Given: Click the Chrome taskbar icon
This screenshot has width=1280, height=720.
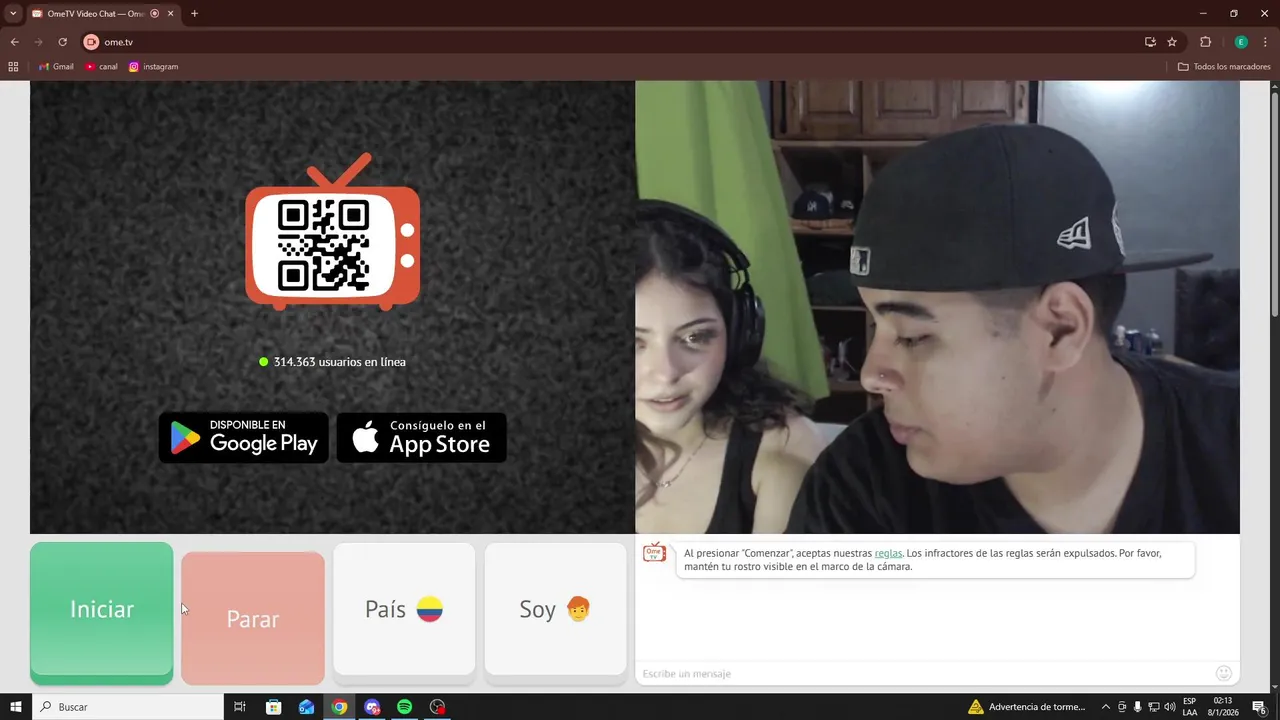Looking at the screenshot, I should (339, 707).
